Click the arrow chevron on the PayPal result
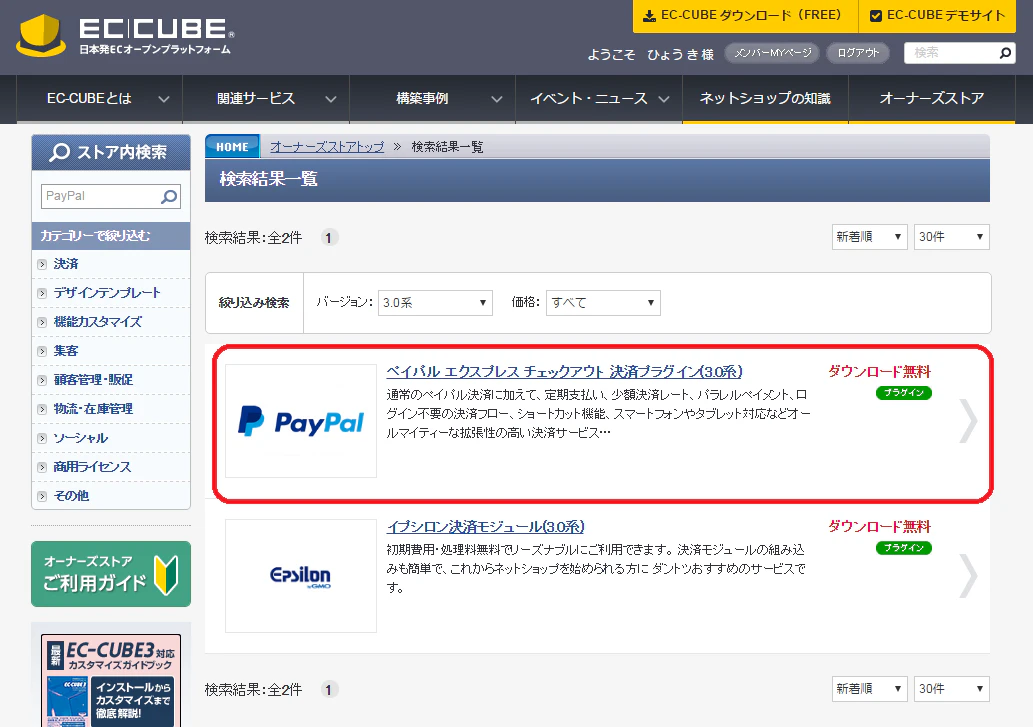 (968, 421)
